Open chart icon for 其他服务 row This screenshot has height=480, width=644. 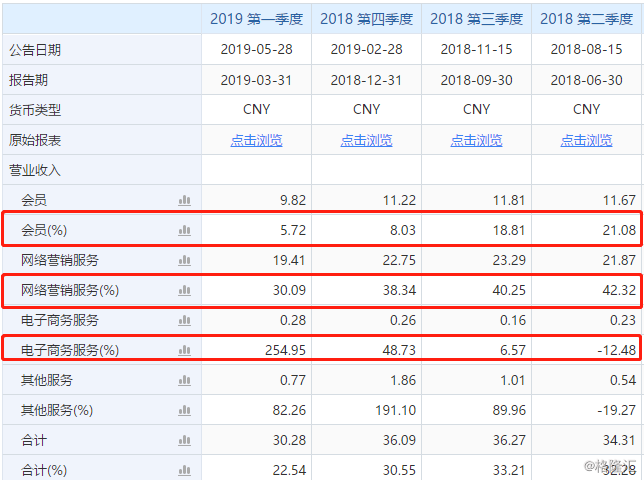(x=184, y=380)
